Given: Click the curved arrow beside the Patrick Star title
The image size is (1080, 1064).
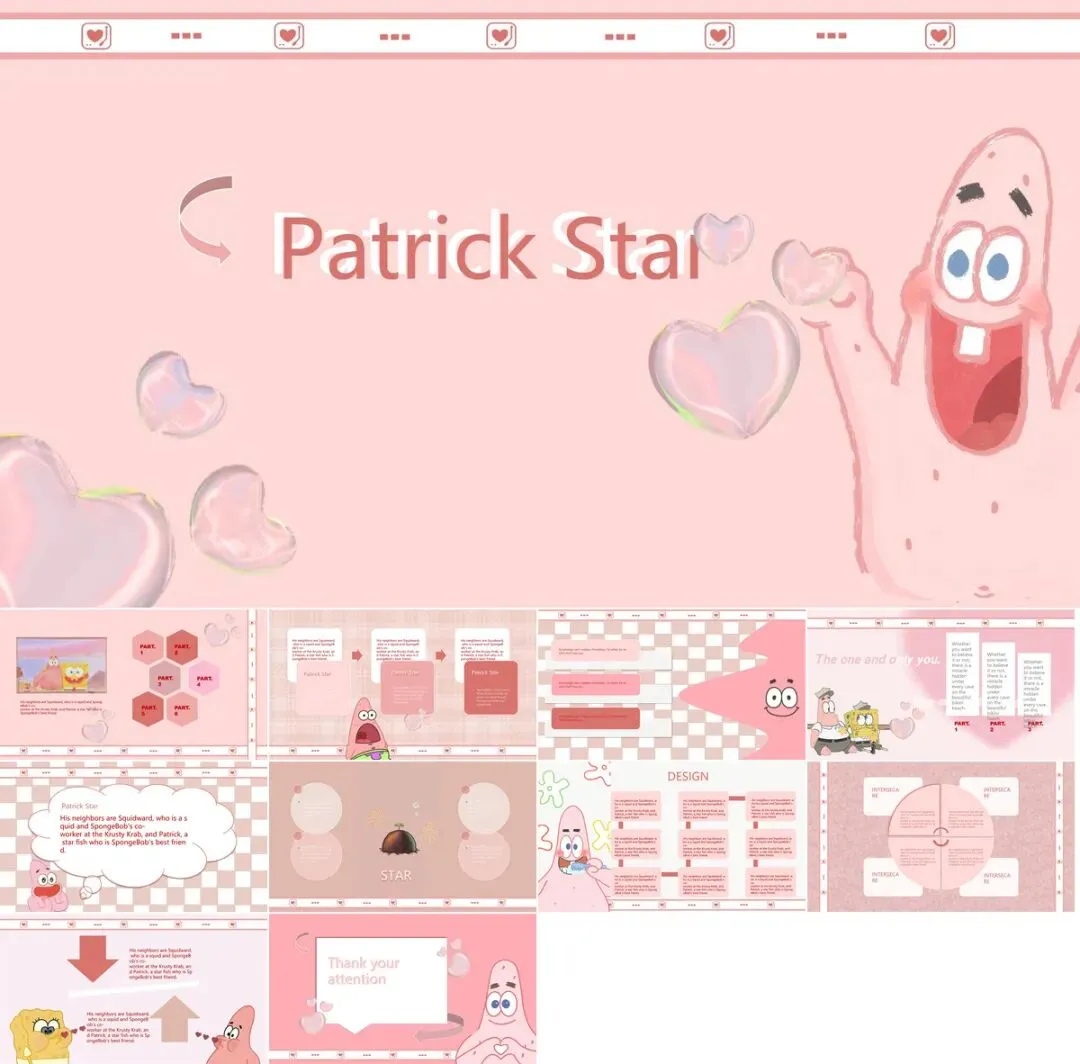Looking at the screenshot, I should [207, 219].
